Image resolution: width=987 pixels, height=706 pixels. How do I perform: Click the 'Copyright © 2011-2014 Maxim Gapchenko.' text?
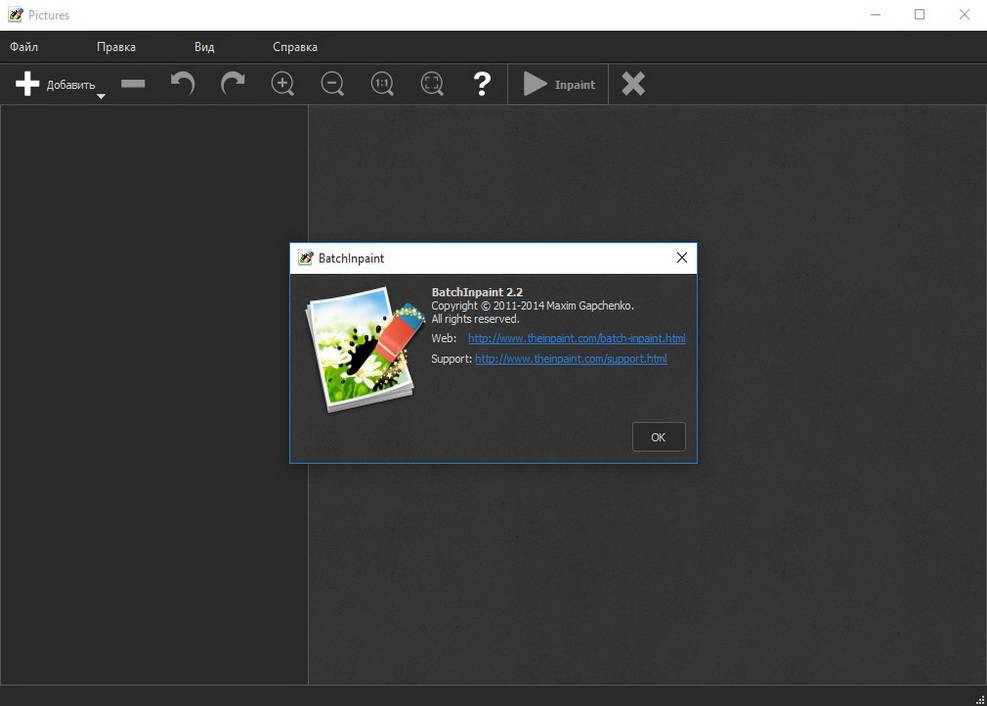click(533, 306)
